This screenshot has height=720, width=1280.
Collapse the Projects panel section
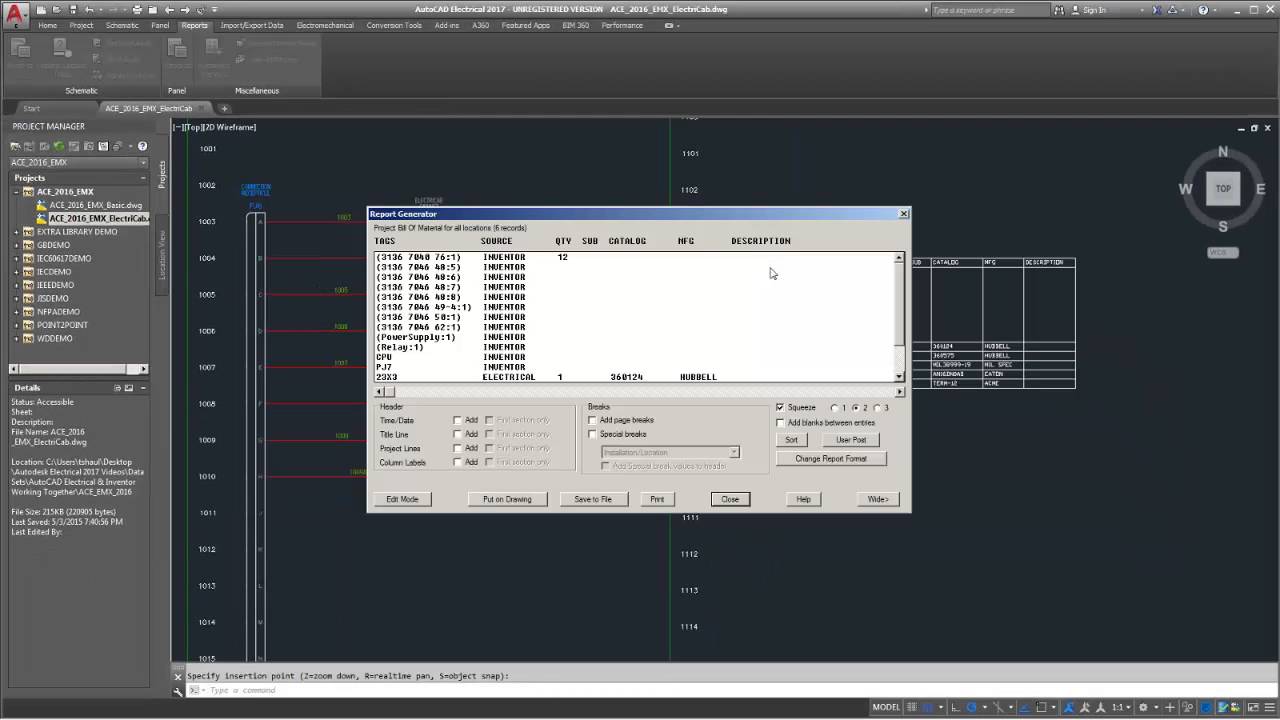pyautogui.click(x=144, y=178)
